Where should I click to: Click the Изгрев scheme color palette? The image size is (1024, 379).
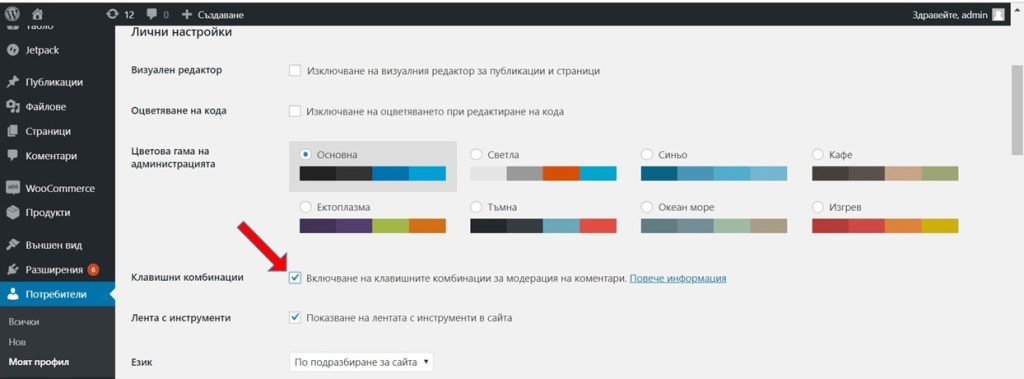(886, 225)
